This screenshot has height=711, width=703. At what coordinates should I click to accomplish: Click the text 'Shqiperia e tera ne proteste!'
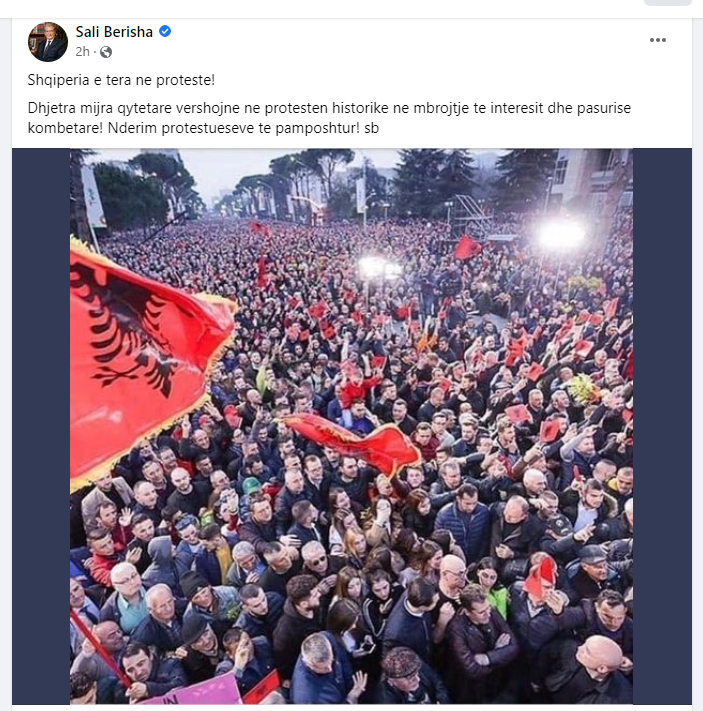121,80
